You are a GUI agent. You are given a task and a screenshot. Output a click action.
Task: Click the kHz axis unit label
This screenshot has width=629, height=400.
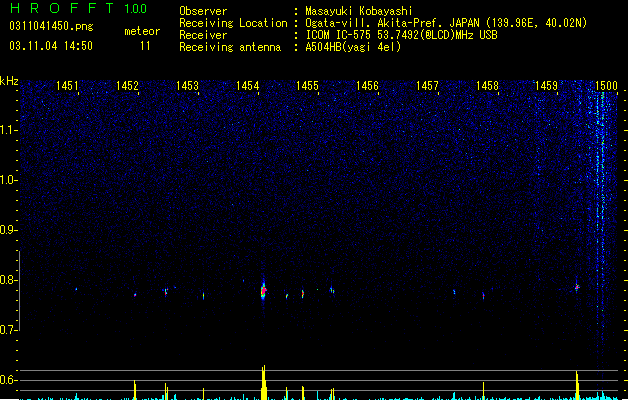(9, 81)
